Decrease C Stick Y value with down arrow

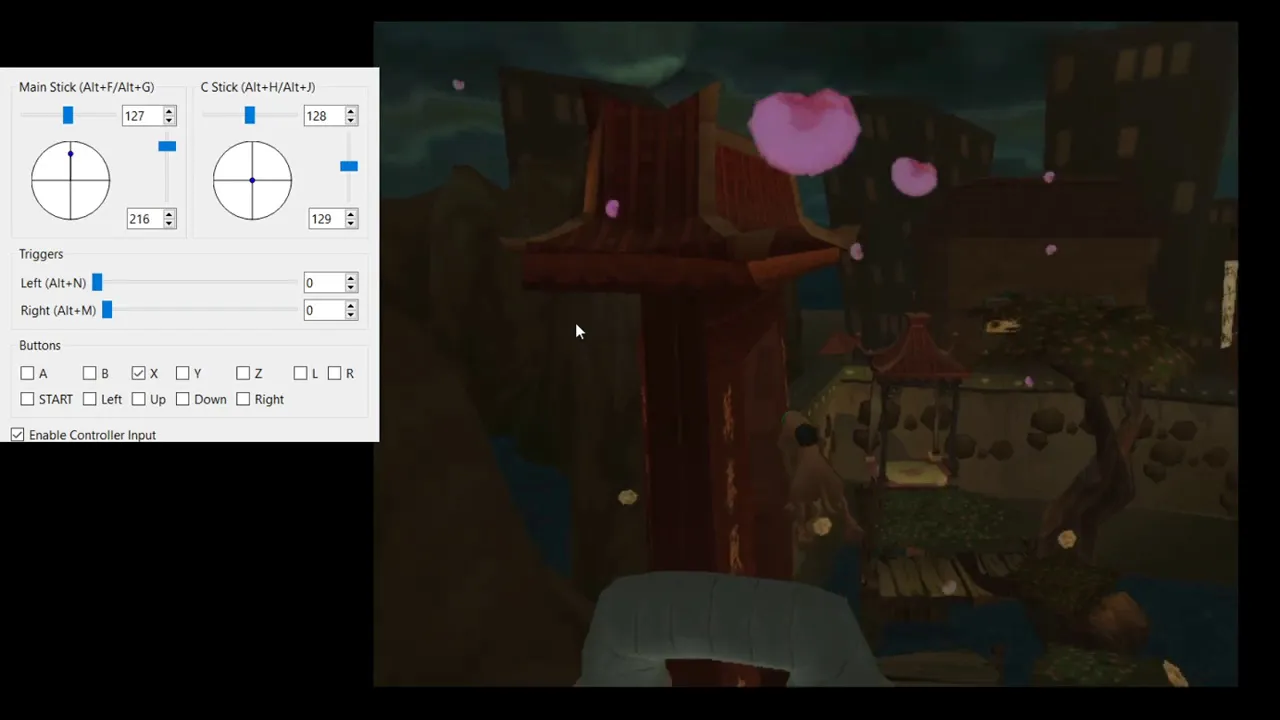pyautogui.click(x=351, y=224)
